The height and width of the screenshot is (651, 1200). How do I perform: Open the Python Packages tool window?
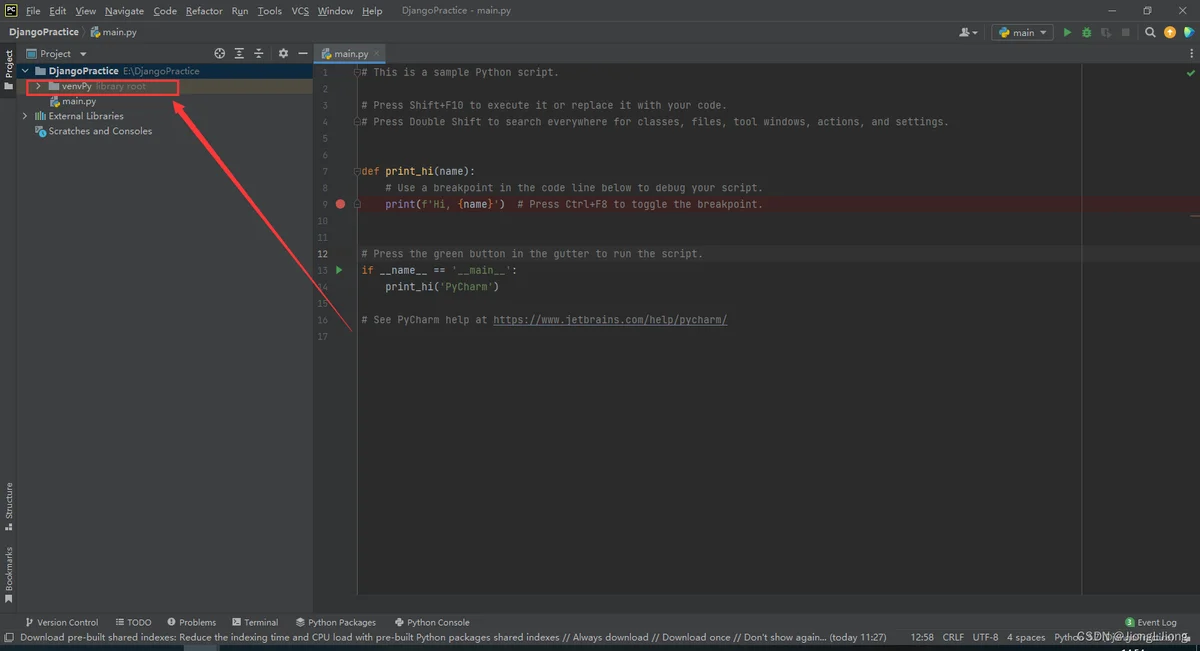click(x=335, y=622)
